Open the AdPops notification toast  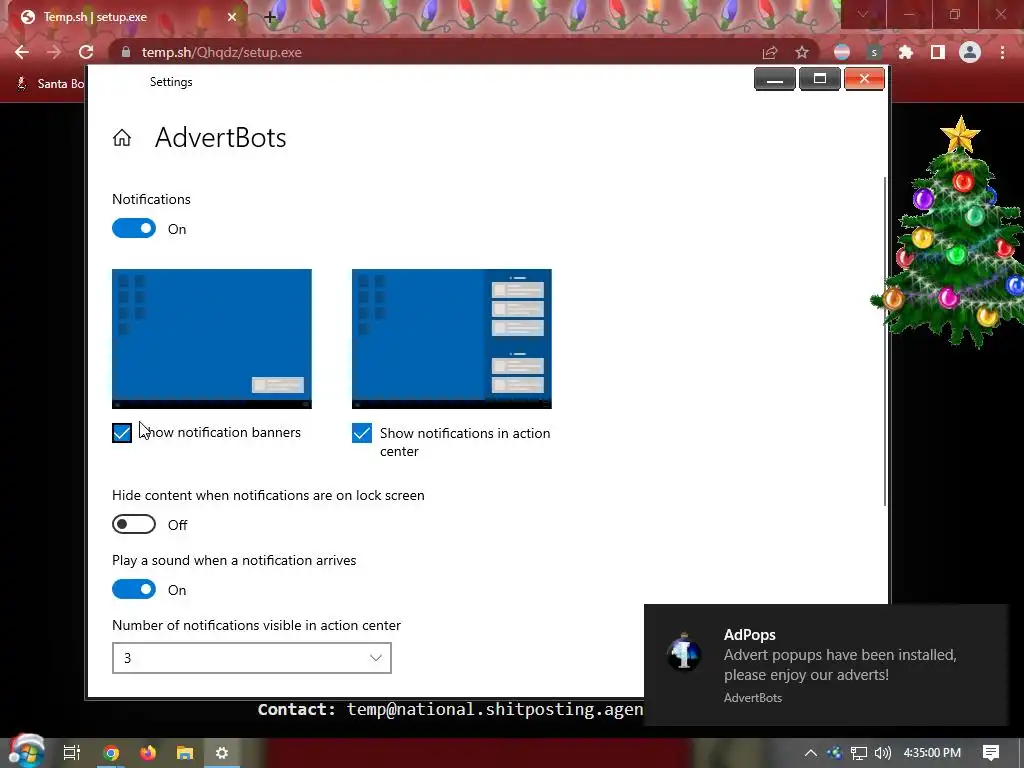tap(826, 665)
